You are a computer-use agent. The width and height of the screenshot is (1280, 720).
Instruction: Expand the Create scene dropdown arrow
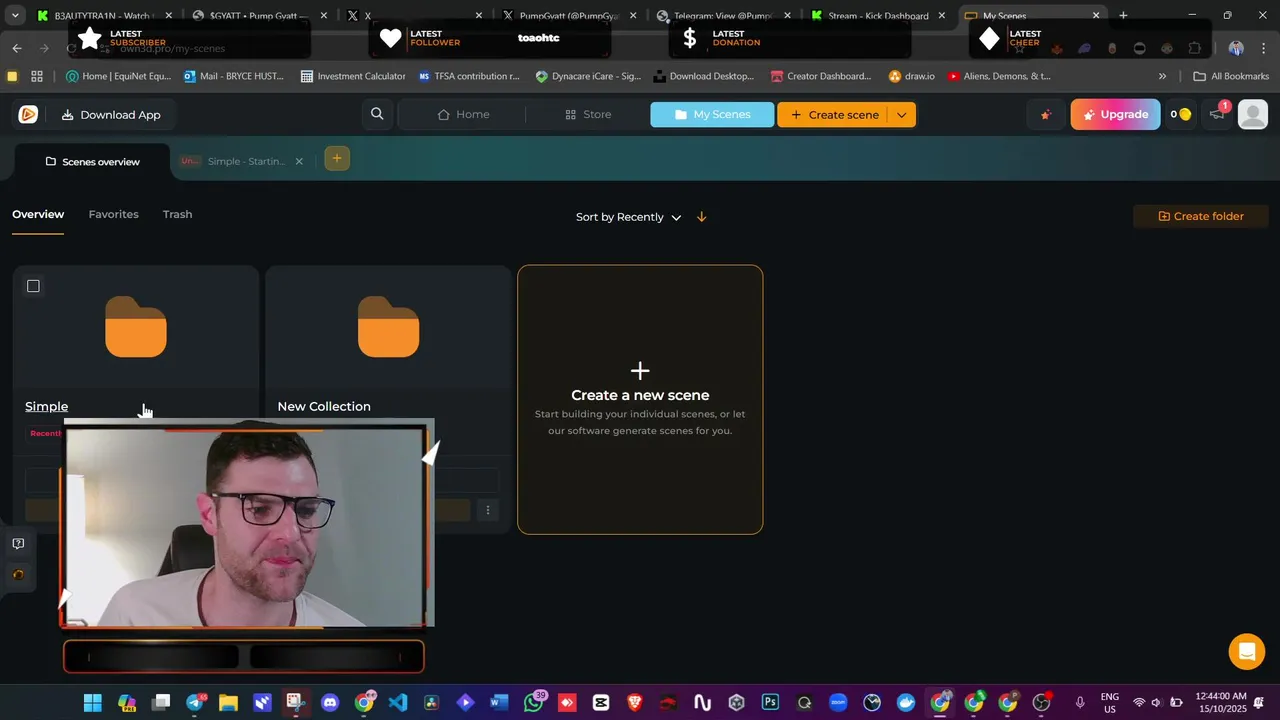click(902, 115)
